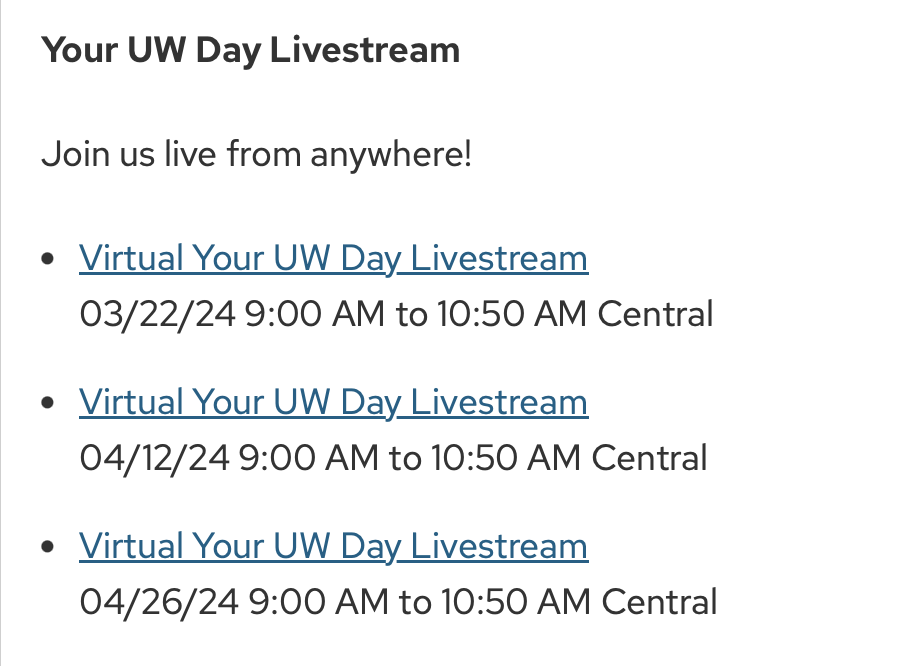Click the word Livestream in the bold heading
The width and height of the screenshot is (910, 666).
(365, 50)
